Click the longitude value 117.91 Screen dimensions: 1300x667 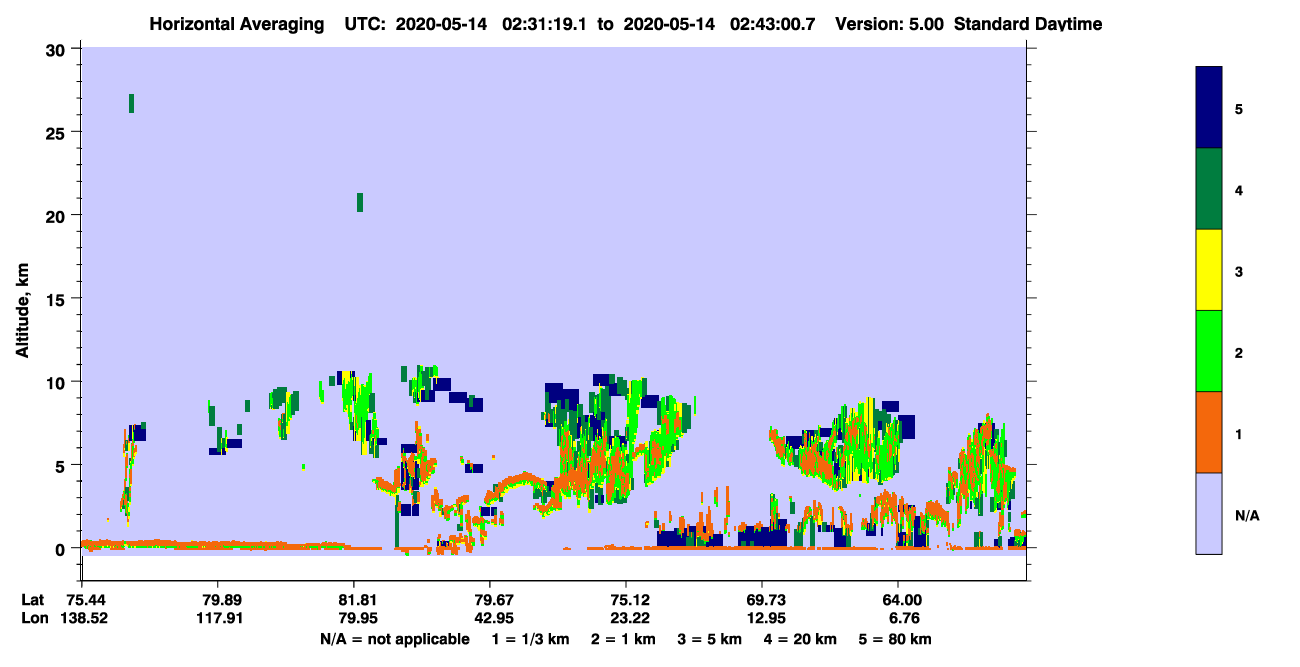[222, 618]
